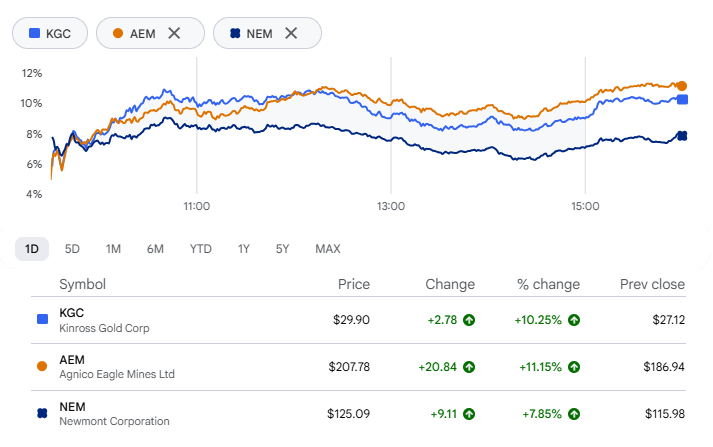Click the blue square icon in KGC row
Image resolution: width=713 pixels, height=447 pixels.
[42, 319]
